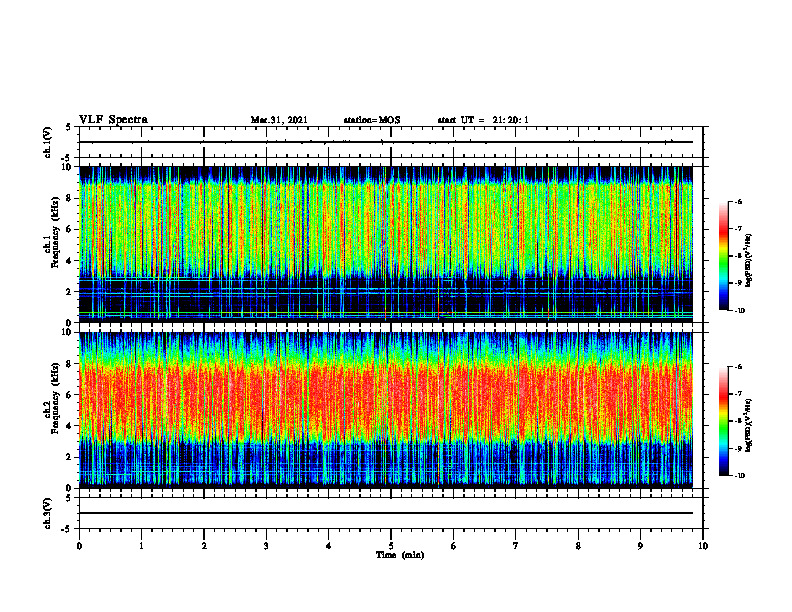The width and height of the screenshot is (792, 612).
Task: Click the '6' frequency tick of ch.1 spectrogram
Action: pos(70,229)
